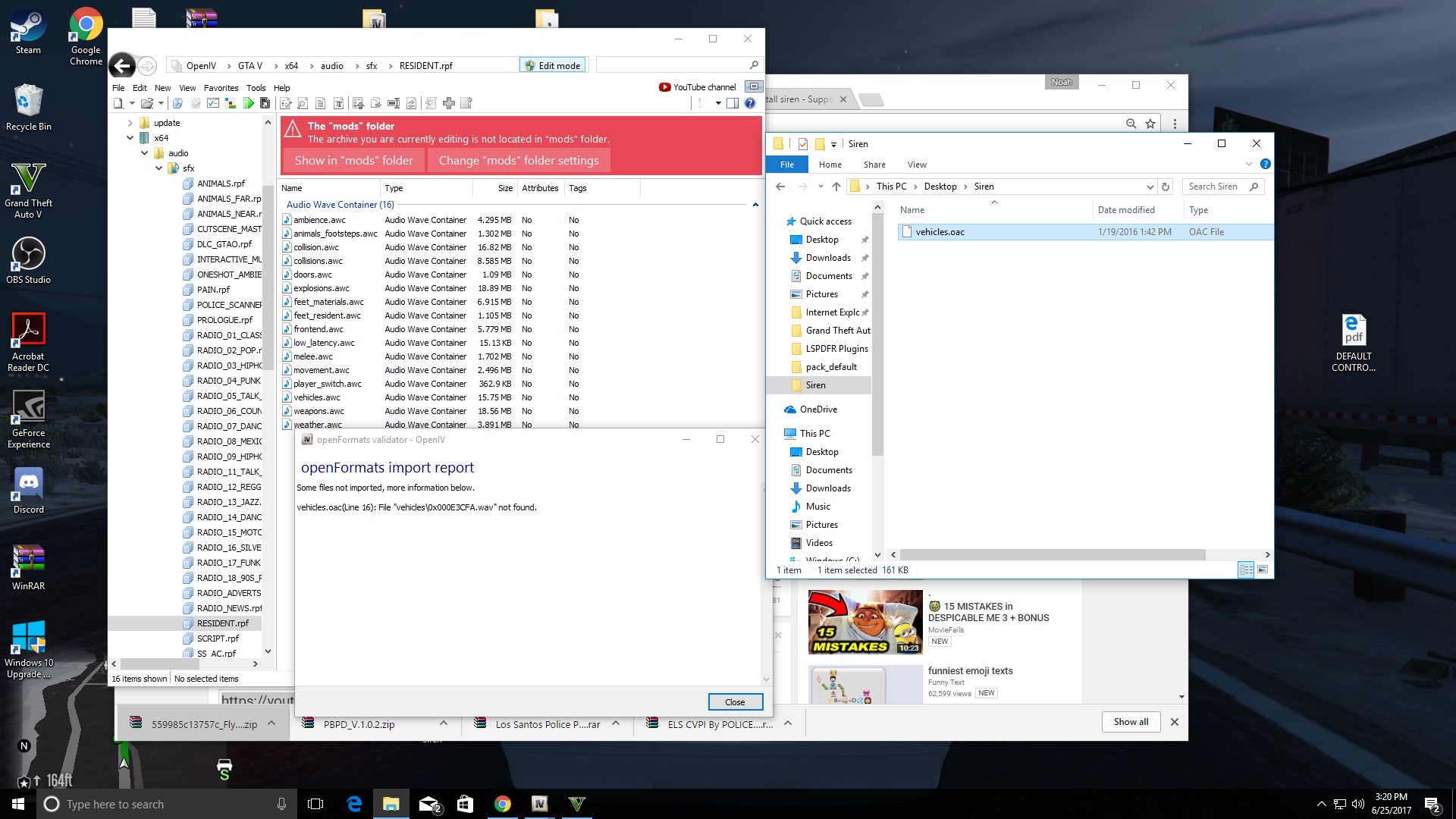The width and height of the screenshot is (1456, 819).
Task: Switch Explorer to details view
Action: (1246, 570)
